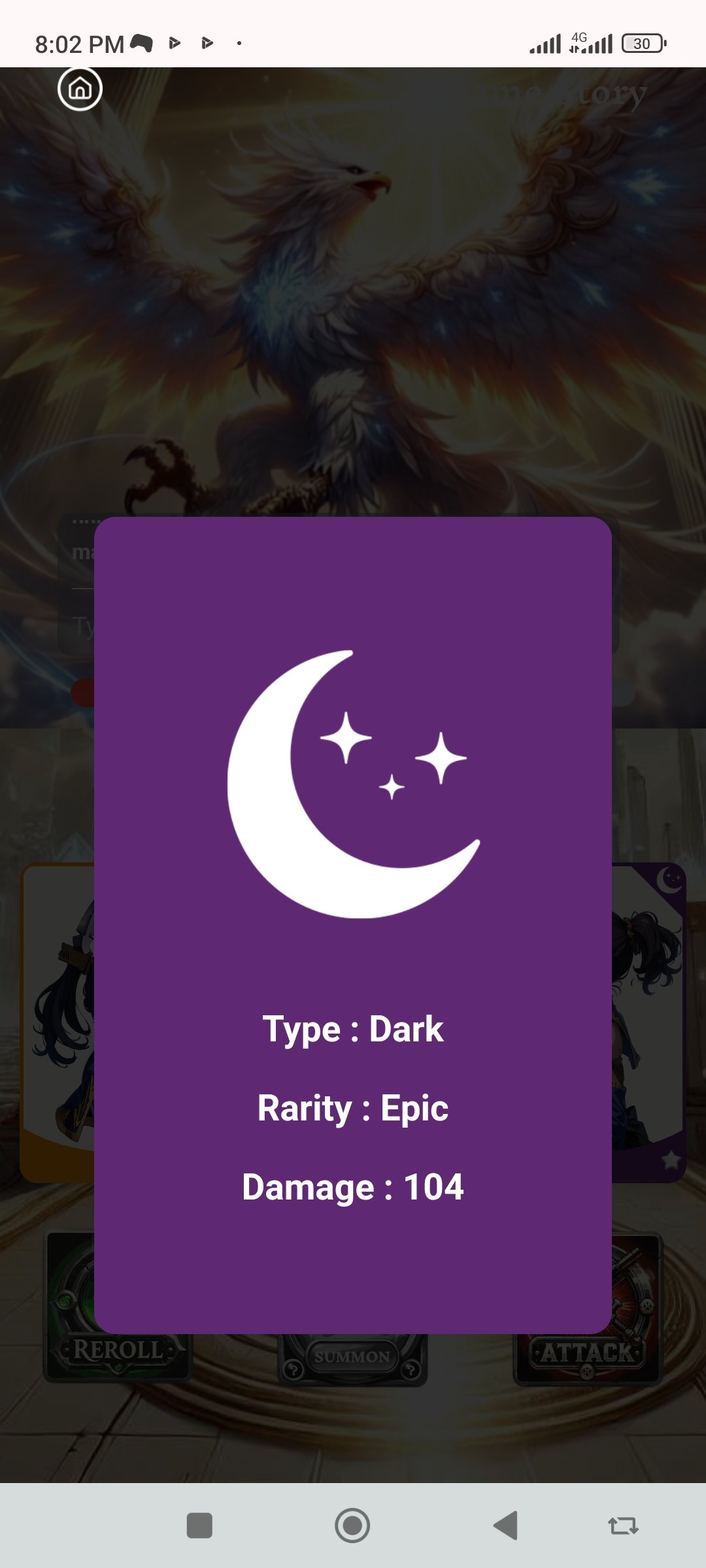706x1568 pixels.
Task: Select the purple-bordered character card
Action: [x=648, y=1022]
